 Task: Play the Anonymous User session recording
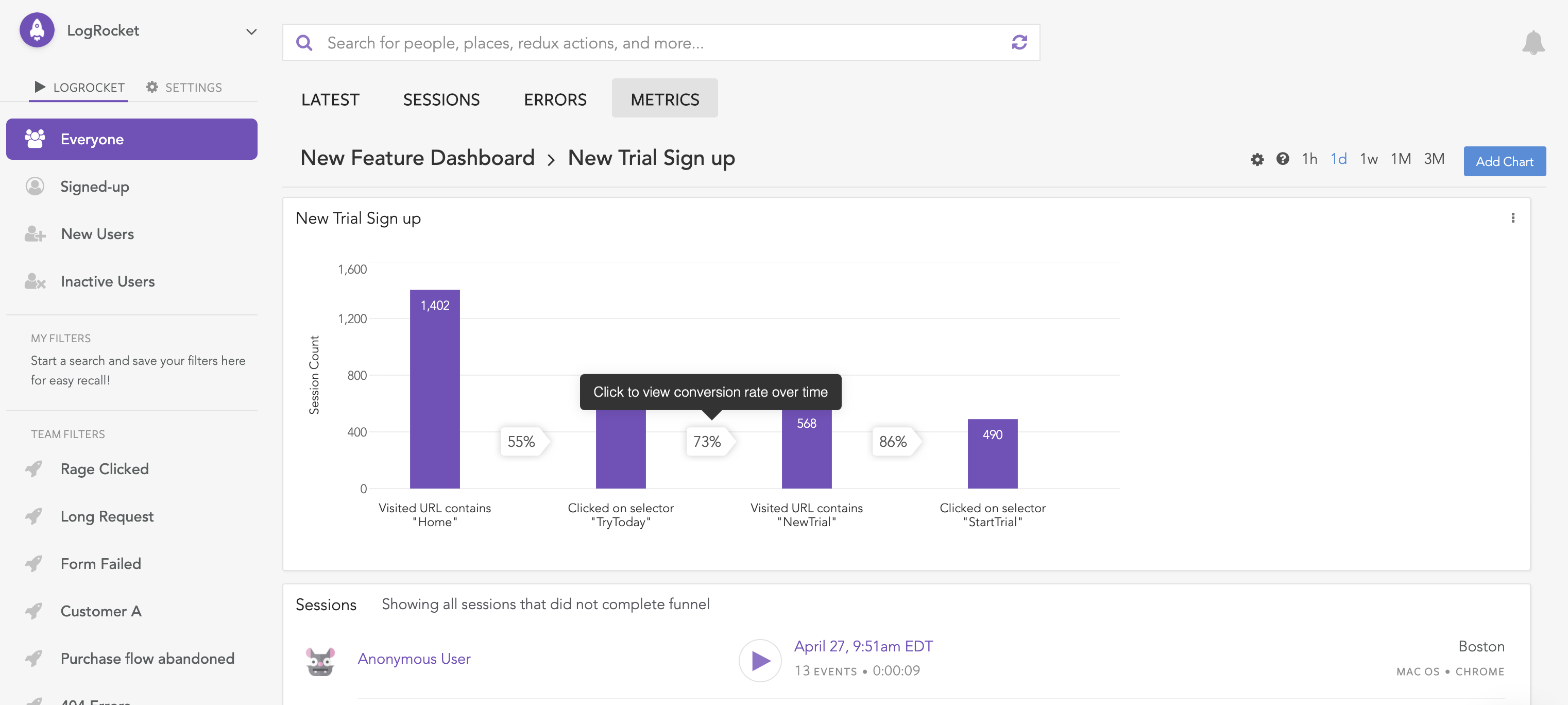coord(760,660)
